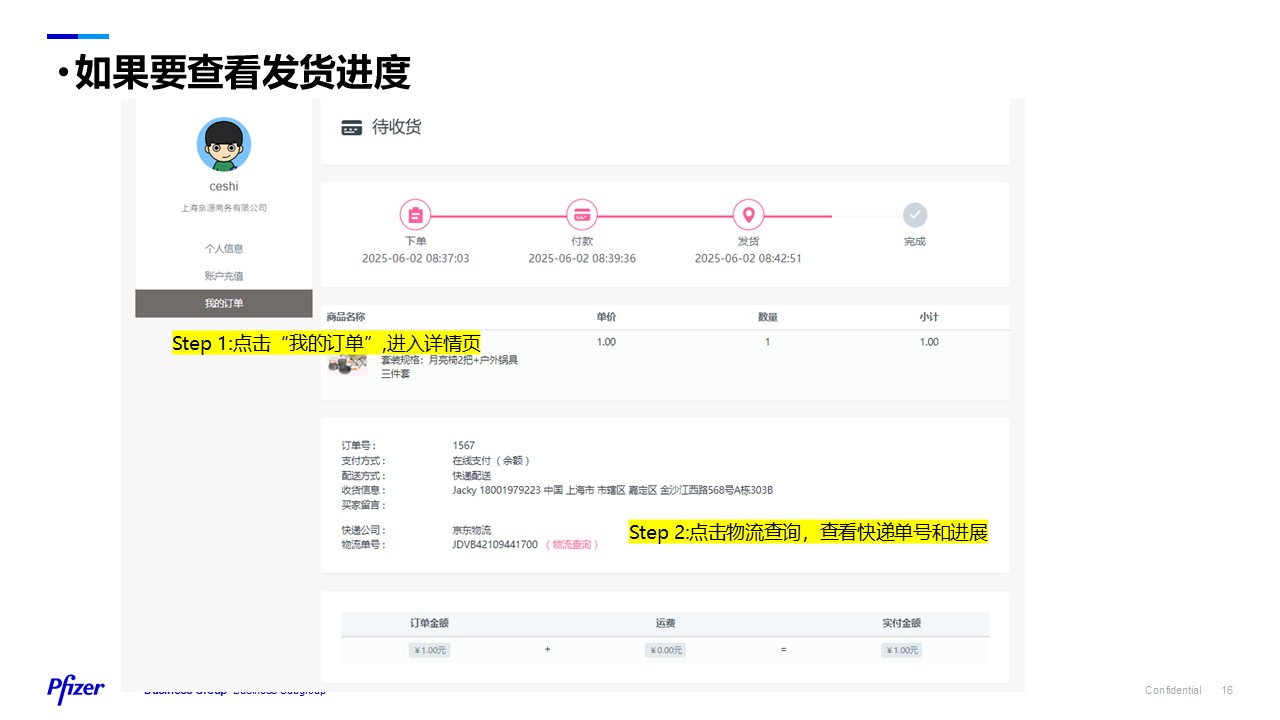1280x720 pixels.
Task: Open the 个人信息 menu item
Action: 224,248
